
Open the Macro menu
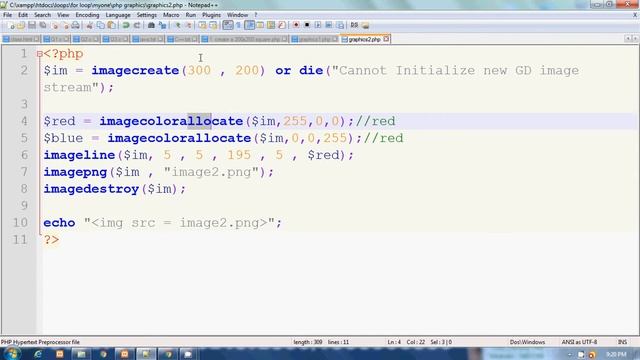click(x=171, y=15)
